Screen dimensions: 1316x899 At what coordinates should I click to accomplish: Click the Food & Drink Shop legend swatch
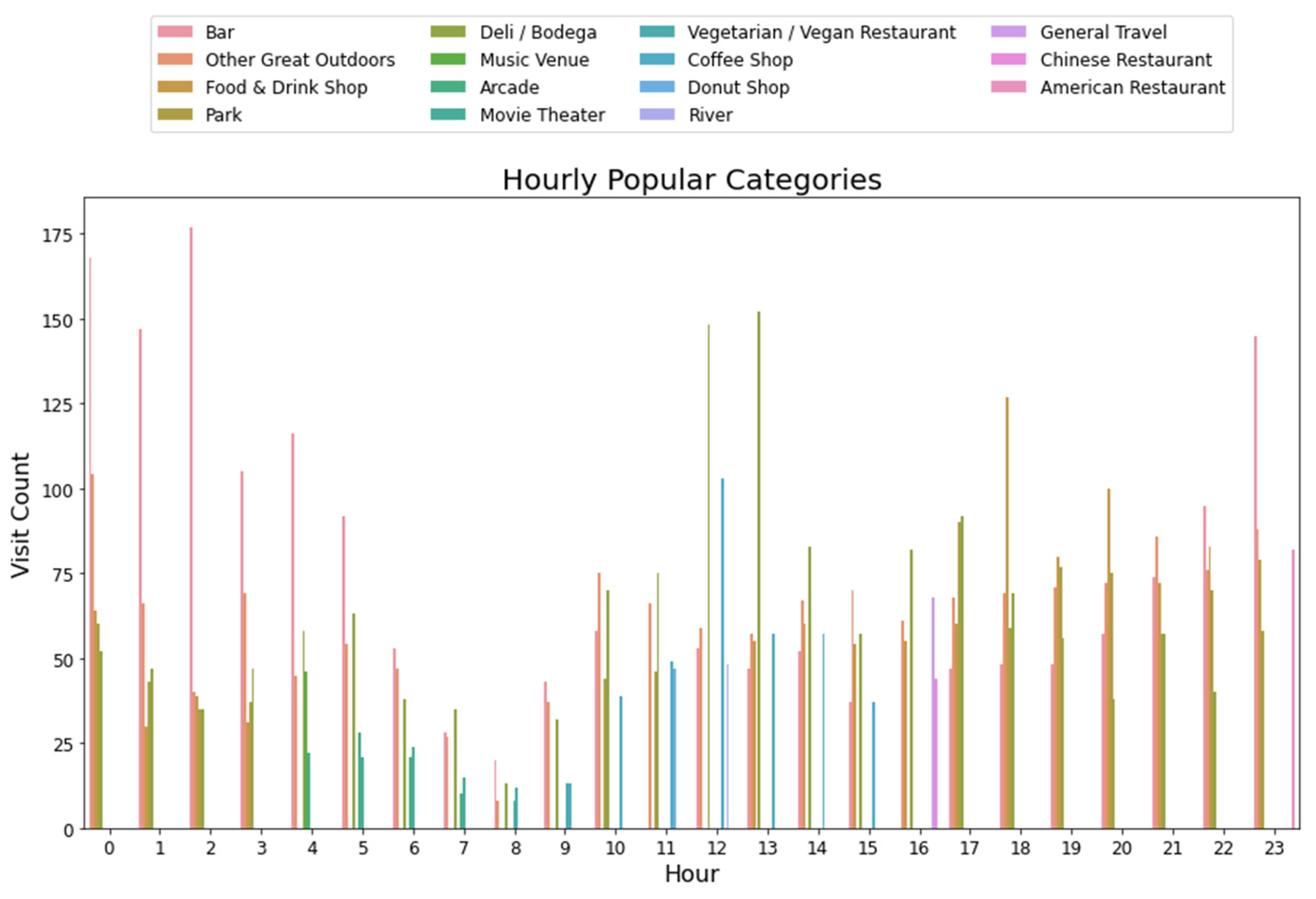[175, 87]
